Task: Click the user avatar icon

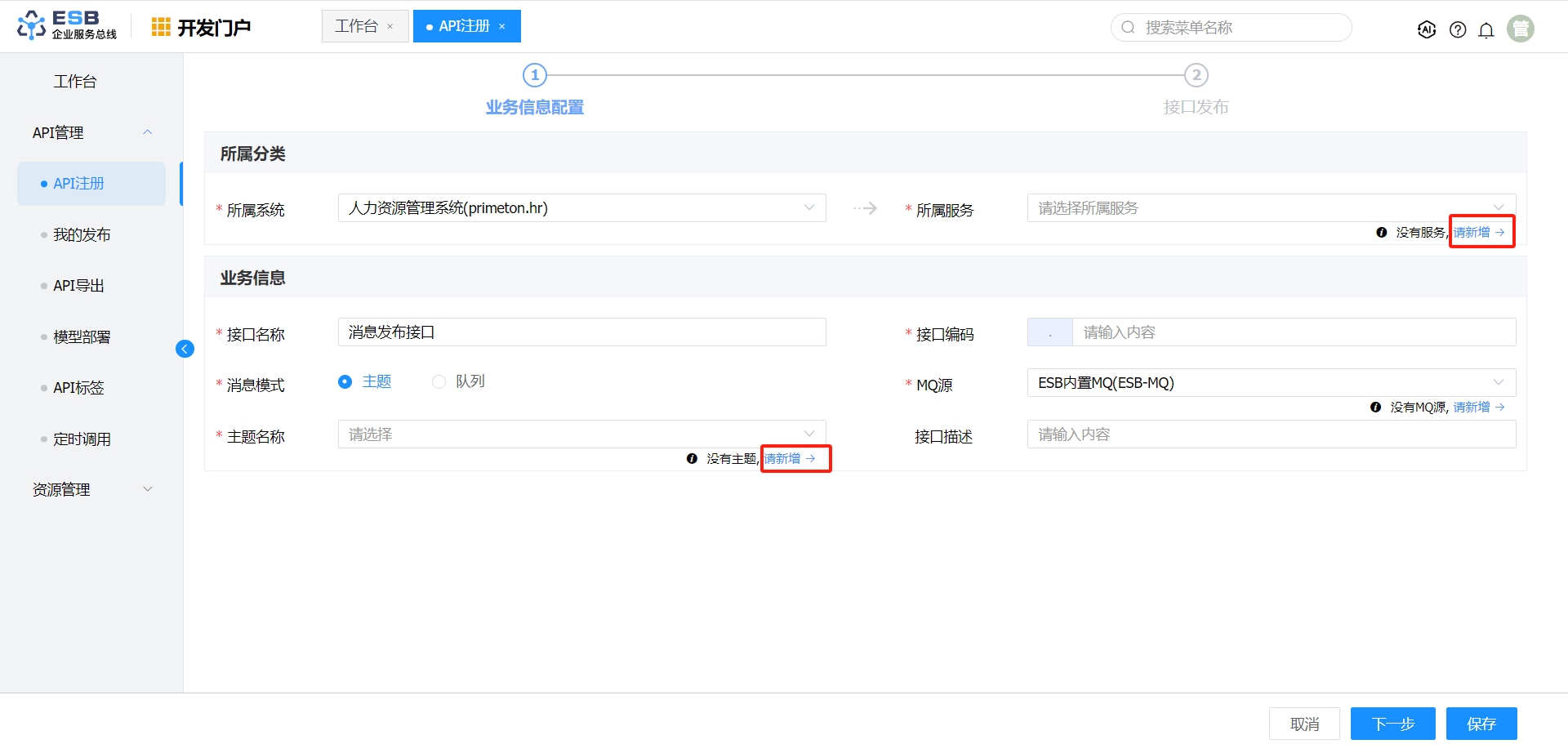Action: pyautogui.click(x=1520, y=29)
